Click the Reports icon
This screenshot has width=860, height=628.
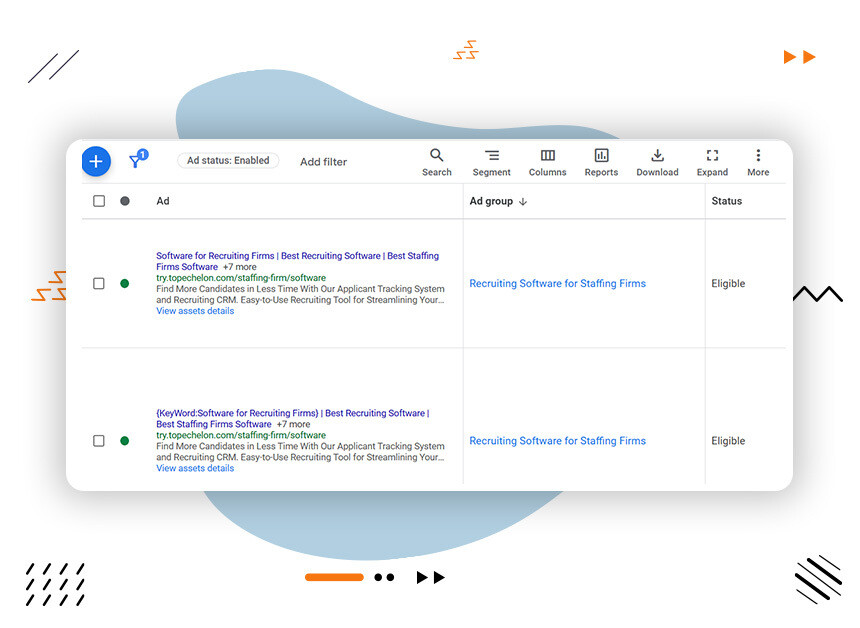point(601,157)
